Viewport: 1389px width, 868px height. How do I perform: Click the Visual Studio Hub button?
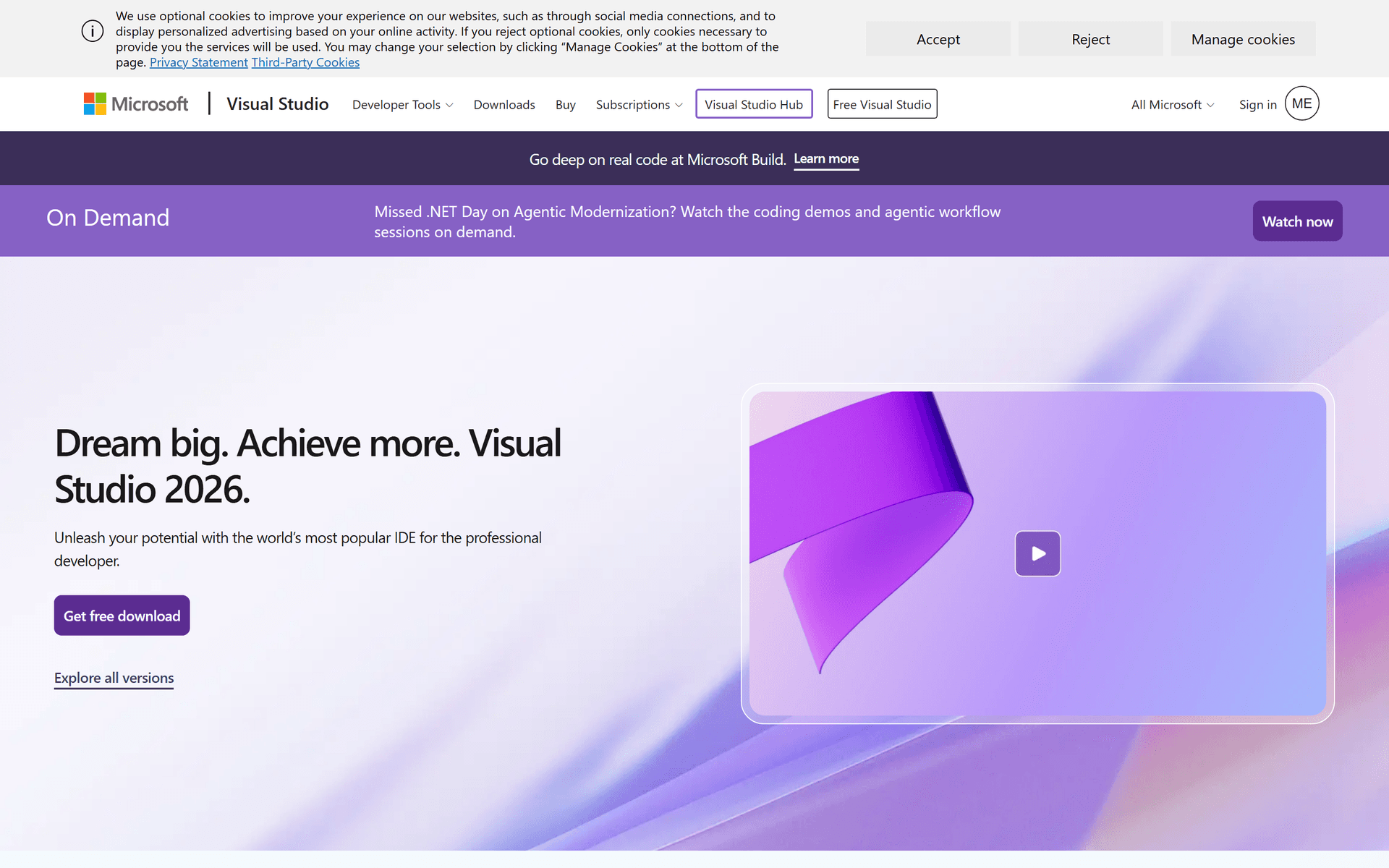754,104
